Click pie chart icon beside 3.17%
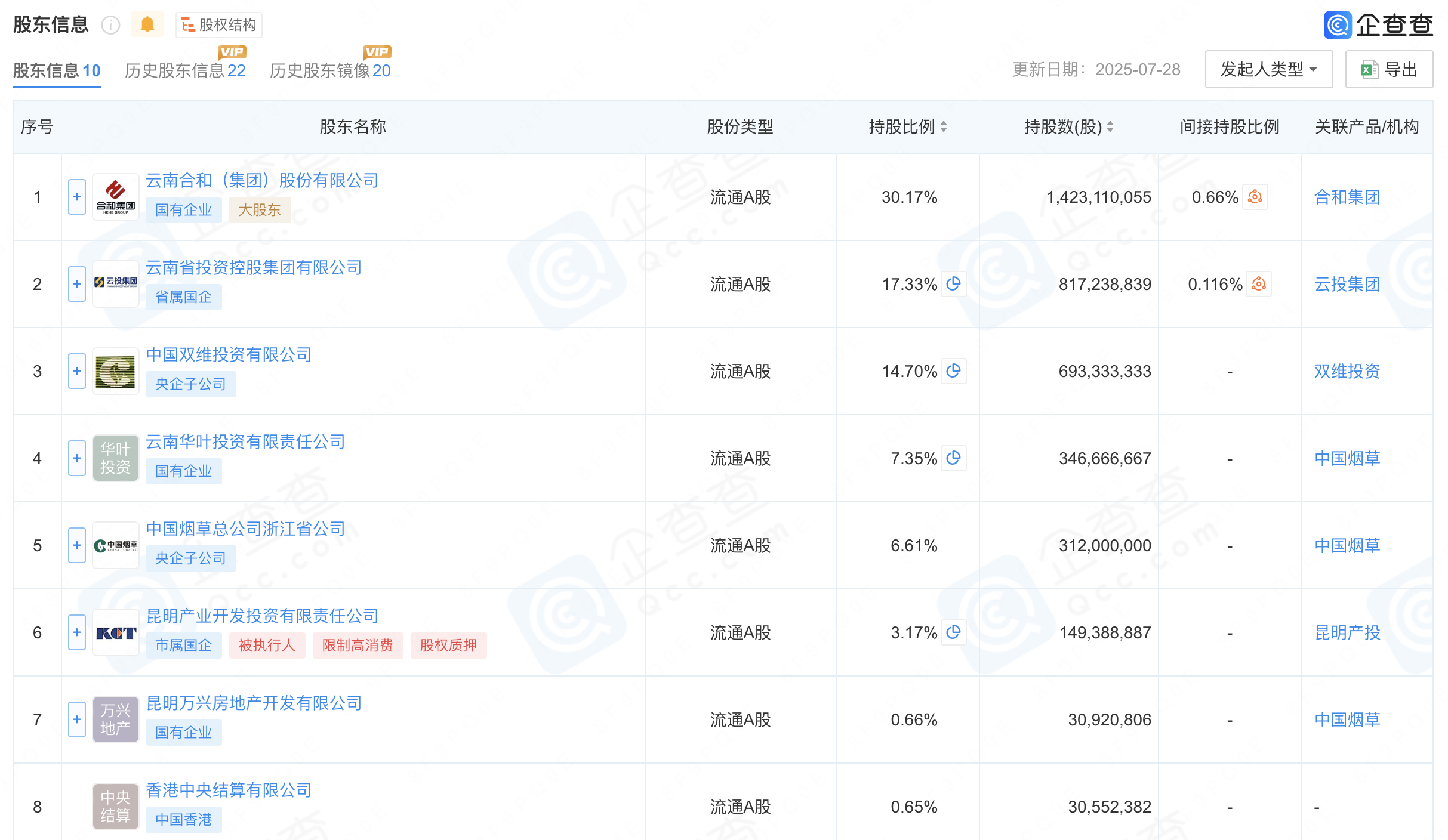This screenshot has height=840, width=1448. point(953,632)
